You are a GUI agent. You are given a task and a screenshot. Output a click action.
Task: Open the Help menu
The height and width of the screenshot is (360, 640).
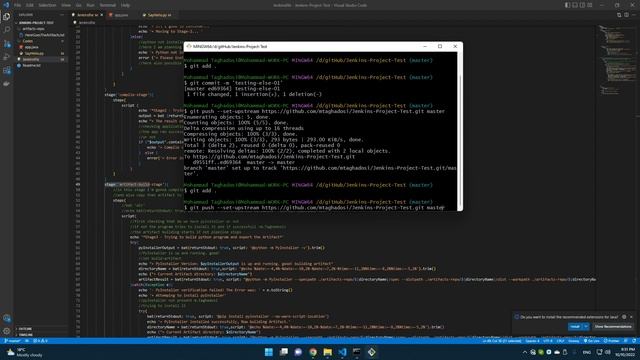click(125, 5)
